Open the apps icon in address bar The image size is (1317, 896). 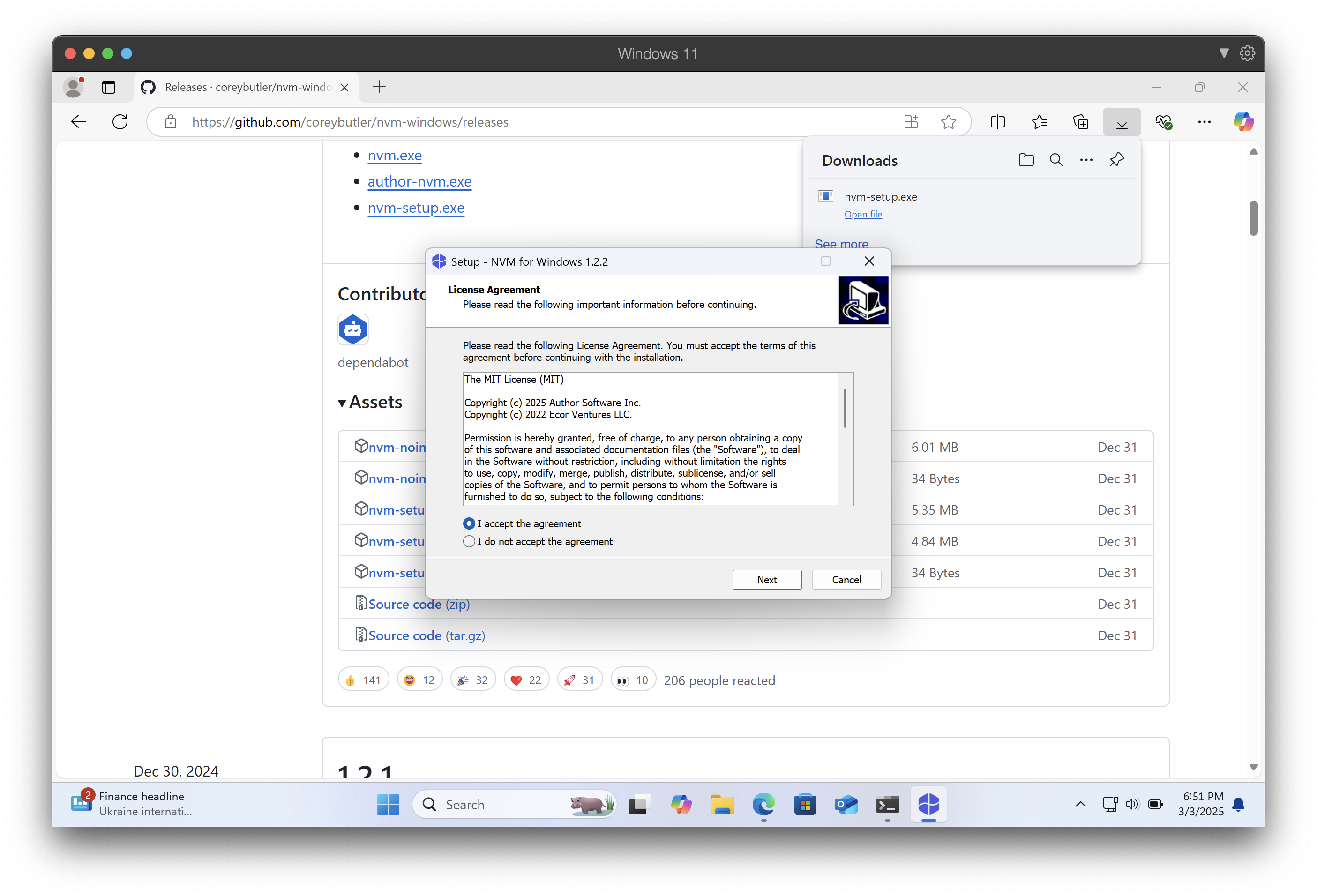(911, 122)
